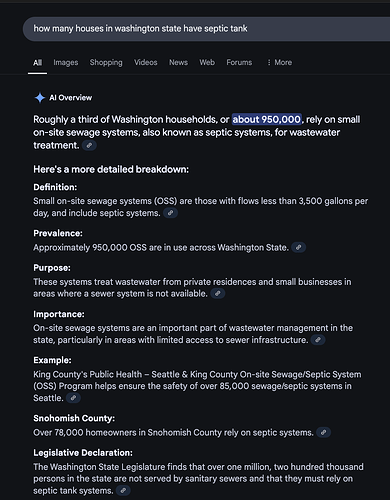
Task: Click the AI Overview sparkle icon
Action: 40,98
